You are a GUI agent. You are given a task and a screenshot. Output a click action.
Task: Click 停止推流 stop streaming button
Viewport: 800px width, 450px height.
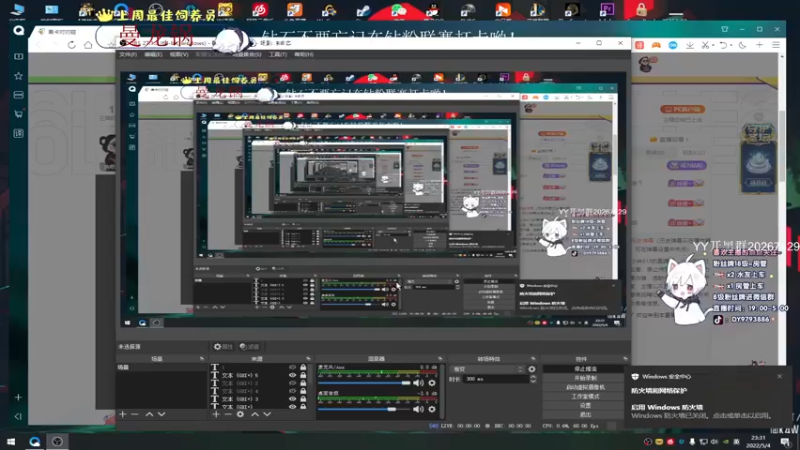585,369
